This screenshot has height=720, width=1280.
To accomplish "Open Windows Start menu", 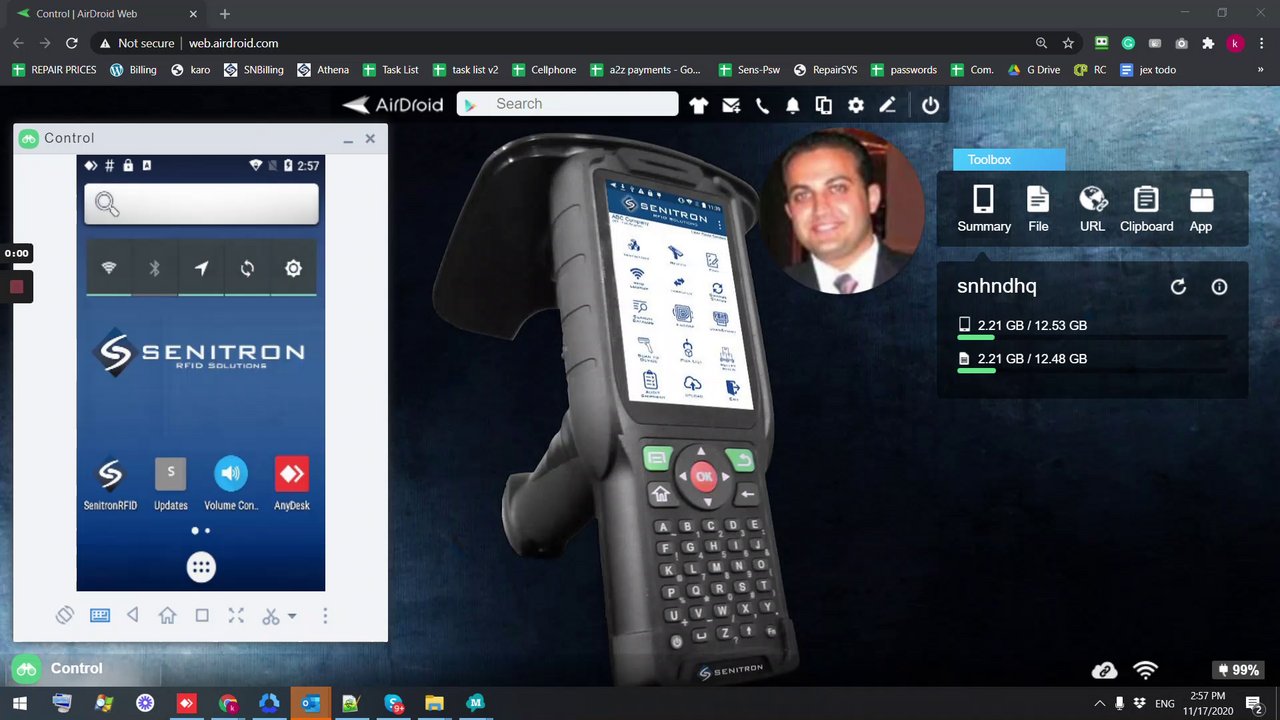I will pos(19,703).
